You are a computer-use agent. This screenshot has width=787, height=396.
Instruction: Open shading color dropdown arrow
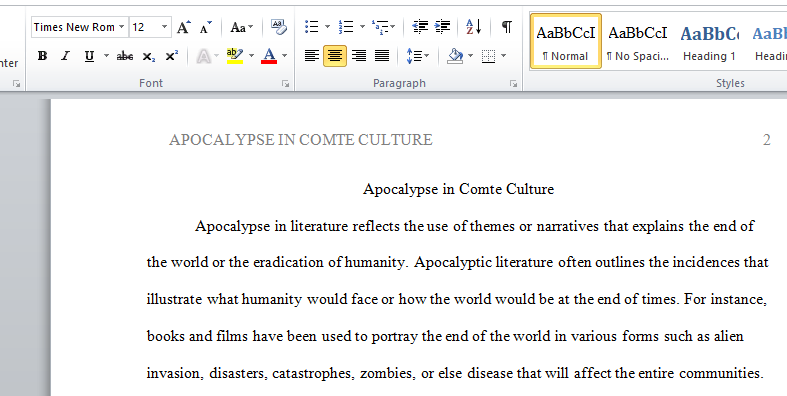pyautogui.click(x=470, y=56)
